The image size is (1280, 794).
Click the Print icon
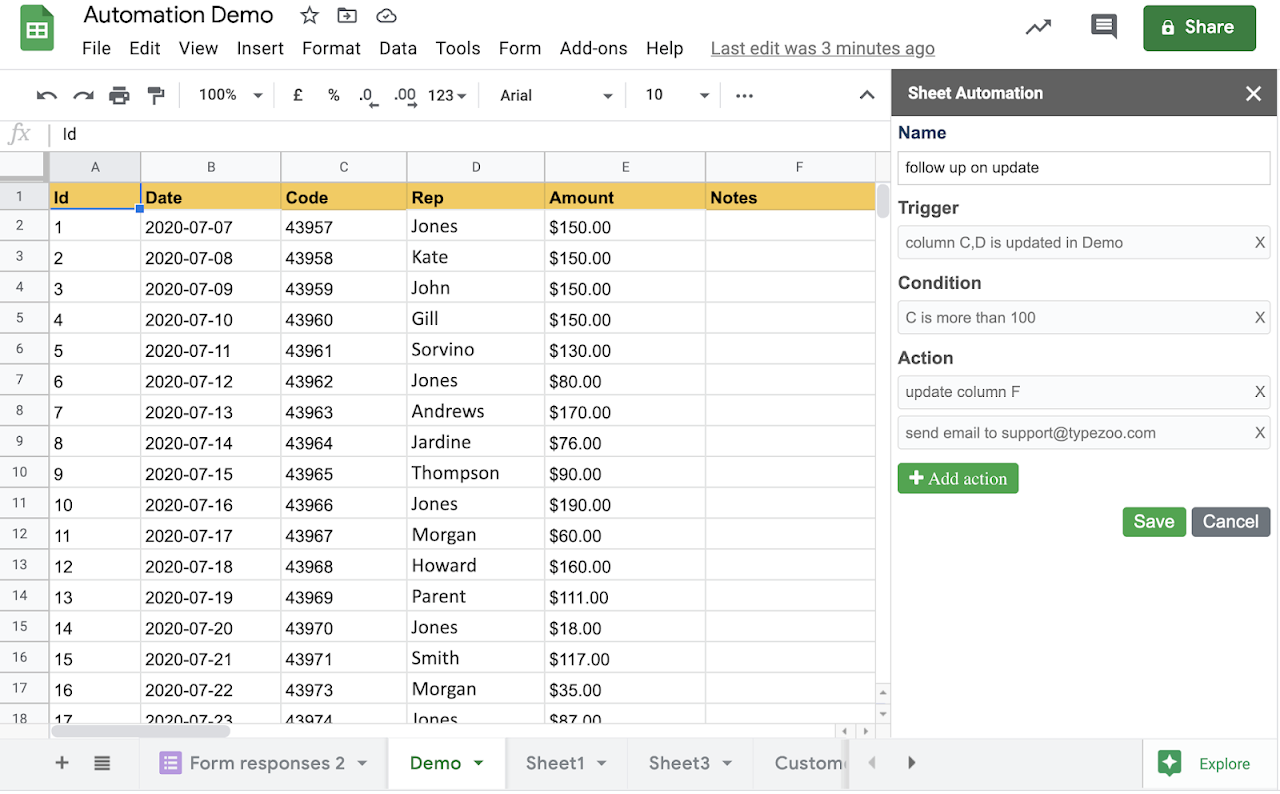pos(119,95)
